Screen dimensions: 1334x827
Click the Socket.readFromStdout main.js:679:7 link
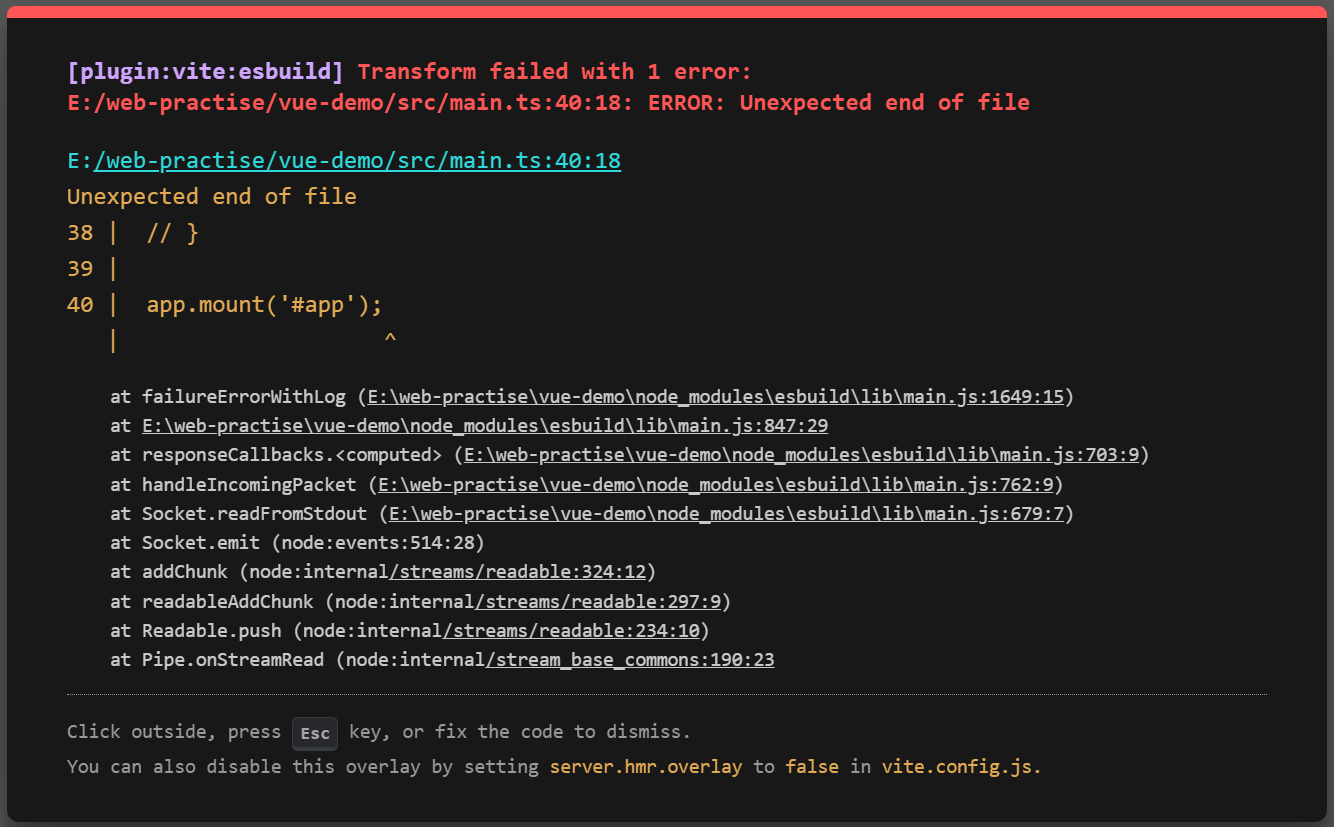[x=726, y=514]
